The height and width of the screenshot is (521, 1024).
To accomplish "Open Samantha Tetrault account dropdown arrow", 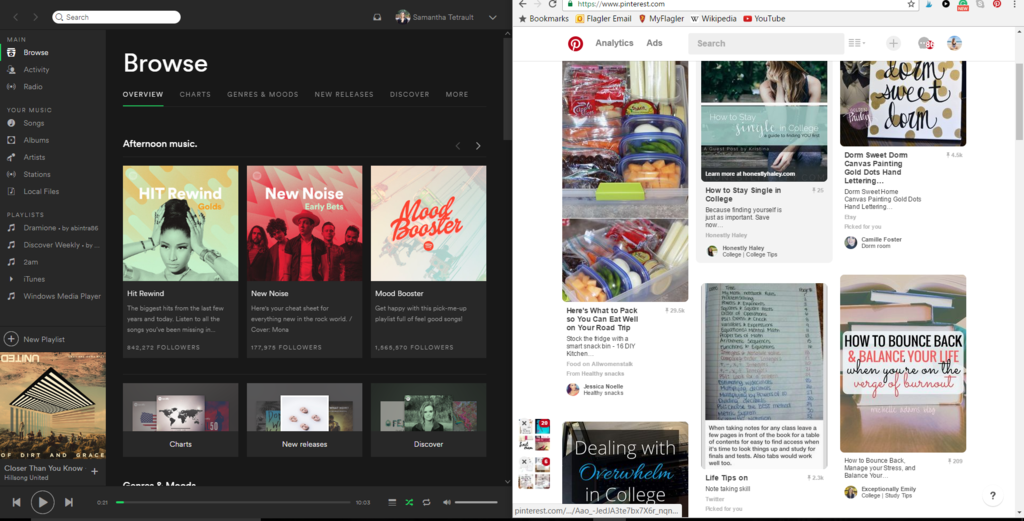I will pos(492,18).
